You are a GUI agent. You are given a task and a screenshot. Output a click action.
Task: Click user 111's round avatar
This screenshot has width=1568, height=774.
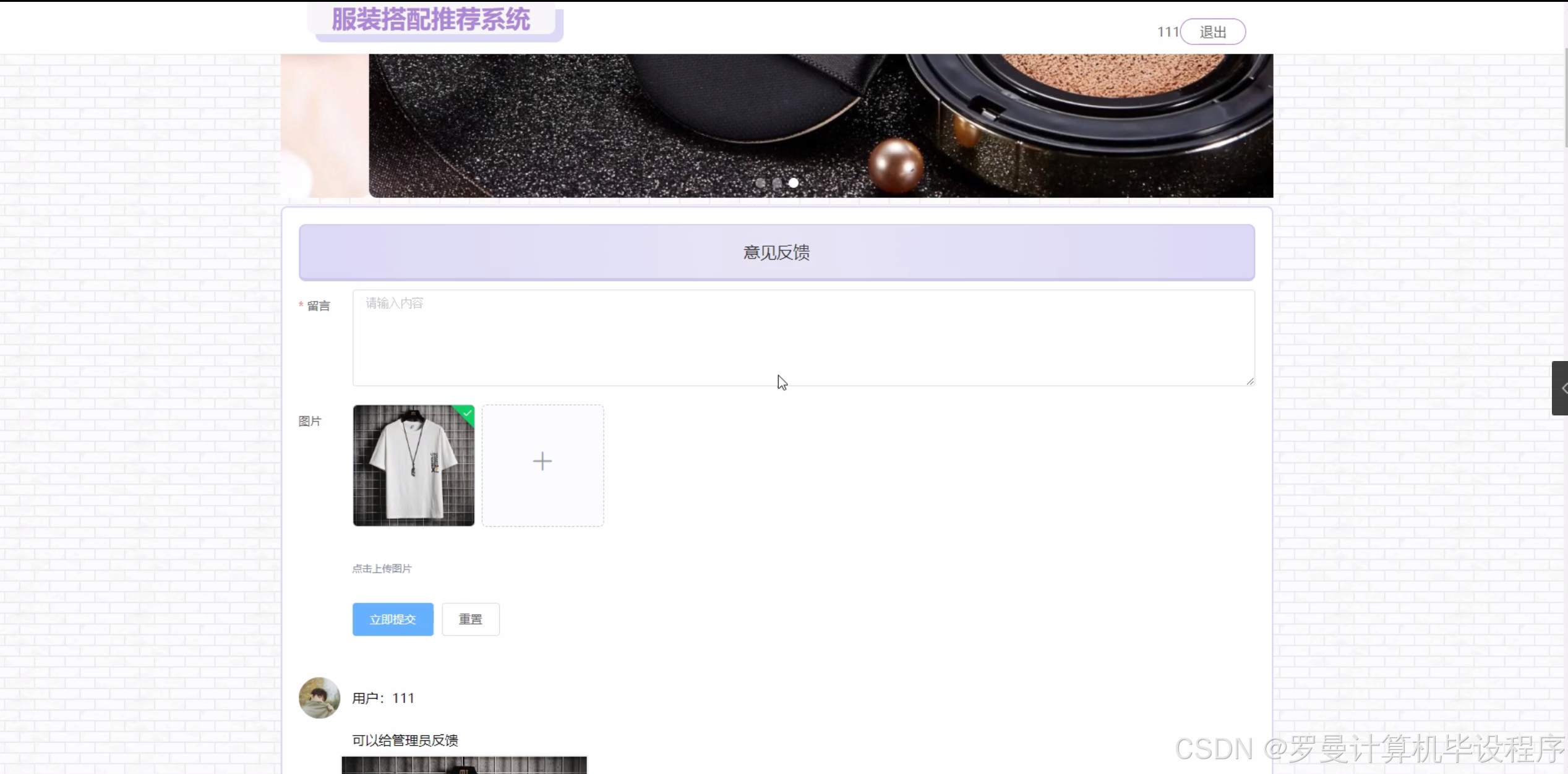[319, 697]
